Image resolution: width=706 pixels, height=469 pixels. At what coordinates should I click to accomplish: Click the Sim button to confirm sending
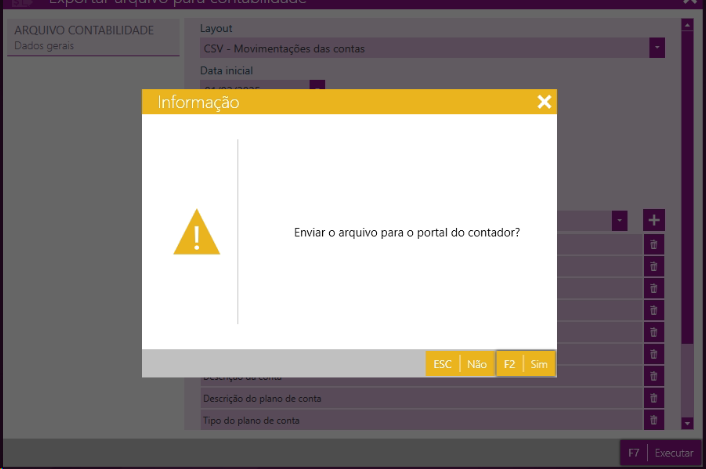[526, 364]
